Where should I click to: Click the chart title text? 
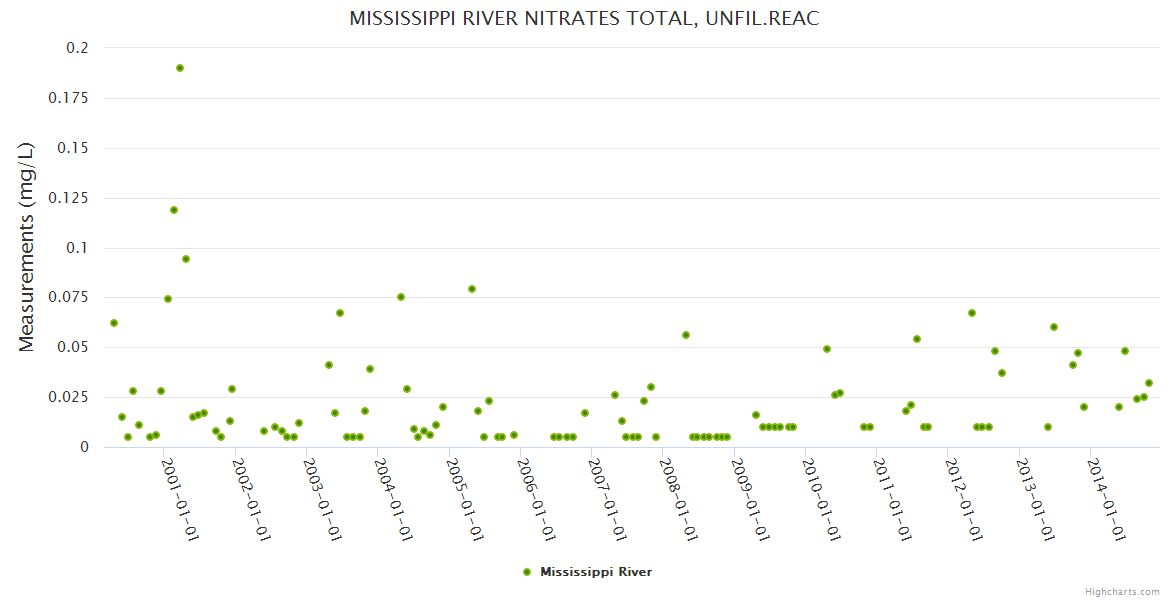click(584, 19)
